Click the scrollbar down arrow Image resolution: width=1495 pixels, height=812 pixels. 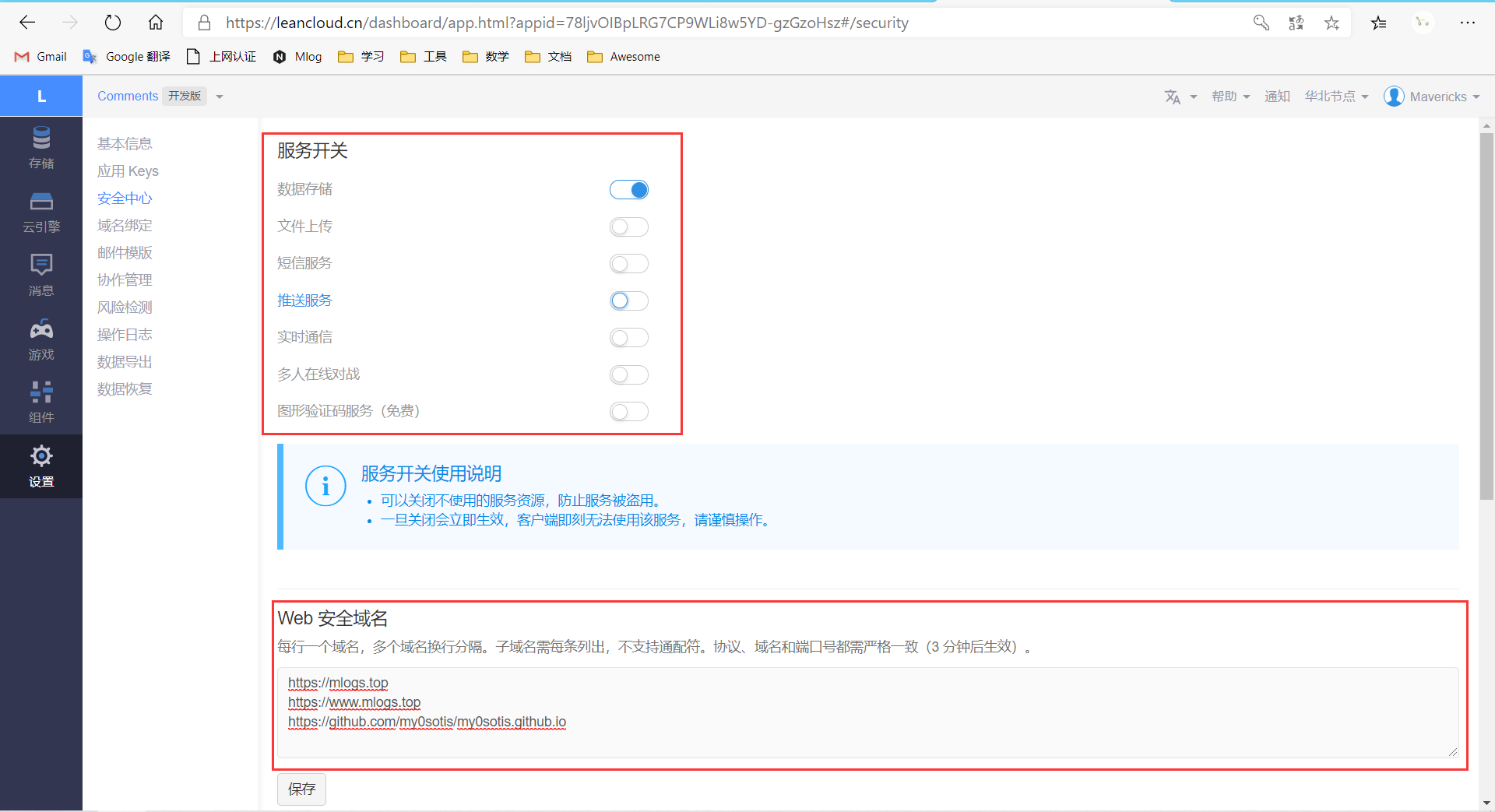pyautogui.click(x=1486, y=803)
